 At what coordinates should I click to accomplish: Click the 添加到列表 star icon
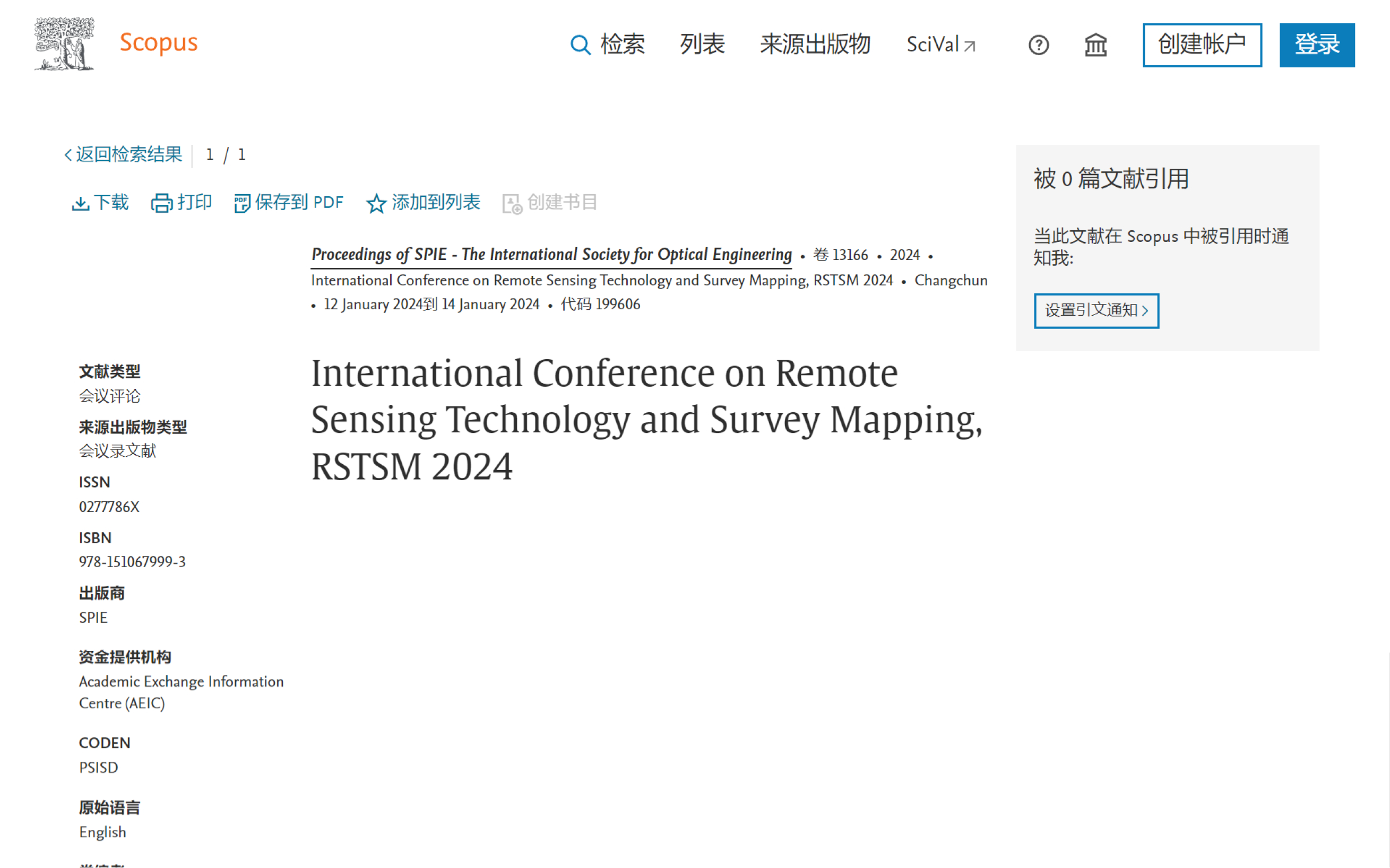pyautogui.click(x=376, y=203)
